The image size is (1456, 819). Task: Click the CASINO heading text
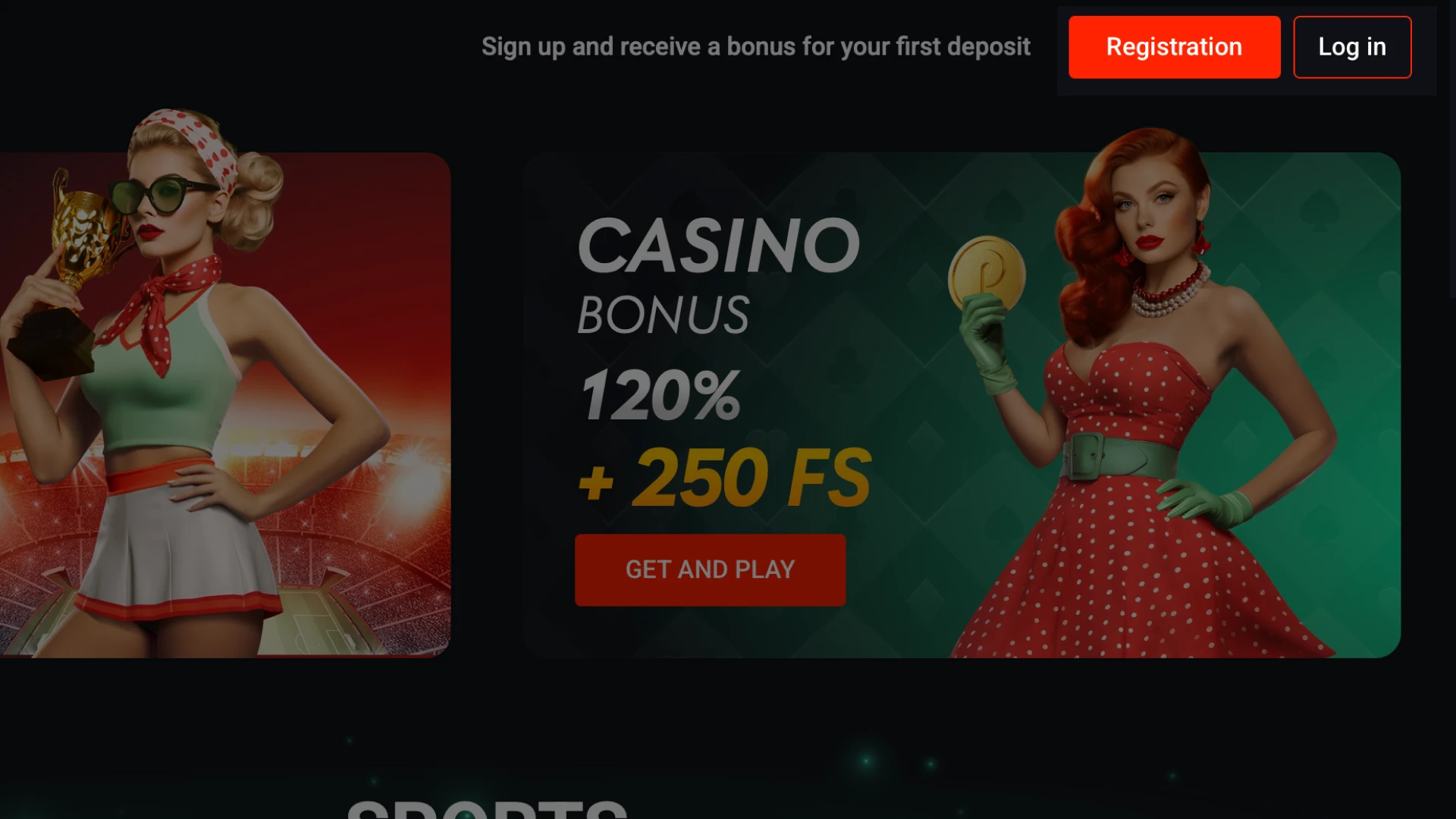pyautogui.click(x=718, y=245)
